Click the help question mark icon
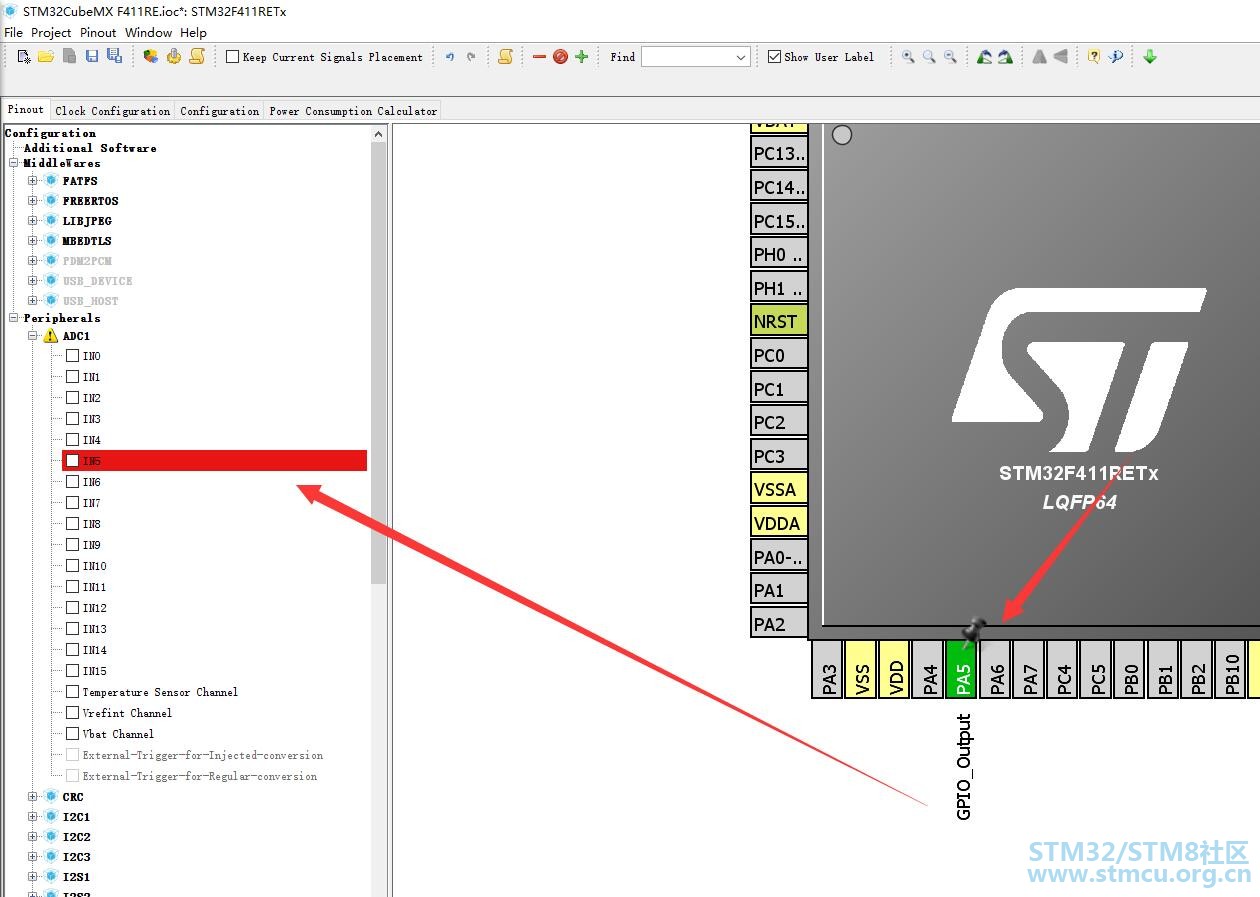 1094,57
